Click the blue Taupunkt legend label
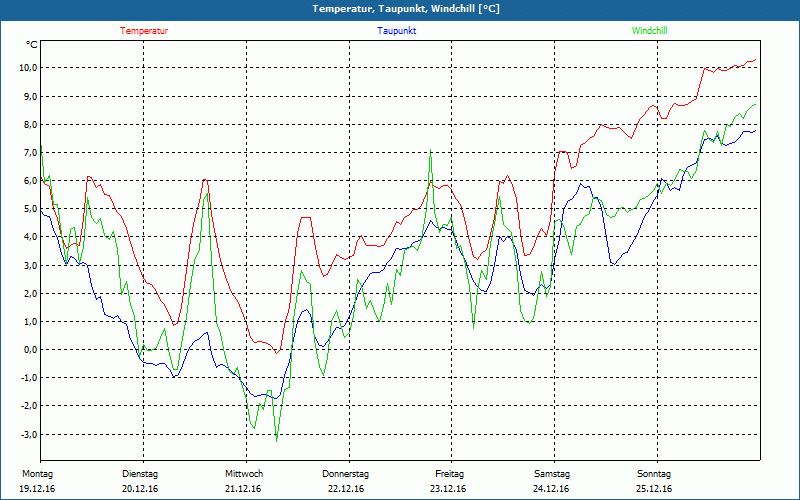800x500 pixels. [396, 31]
